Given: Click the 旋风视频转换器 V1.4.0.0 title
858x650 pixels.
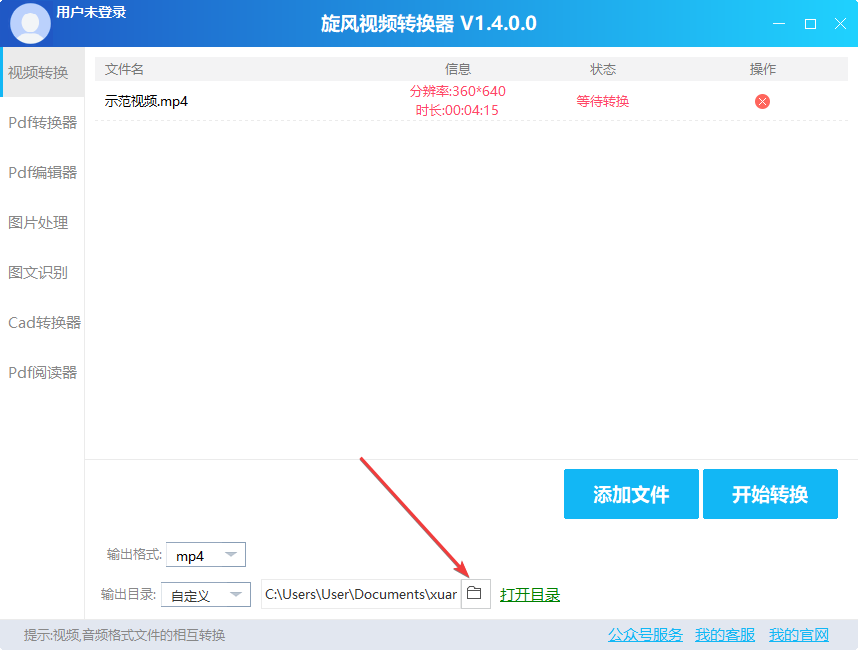Looking at the screenshot, I should [x=428, y=24].
